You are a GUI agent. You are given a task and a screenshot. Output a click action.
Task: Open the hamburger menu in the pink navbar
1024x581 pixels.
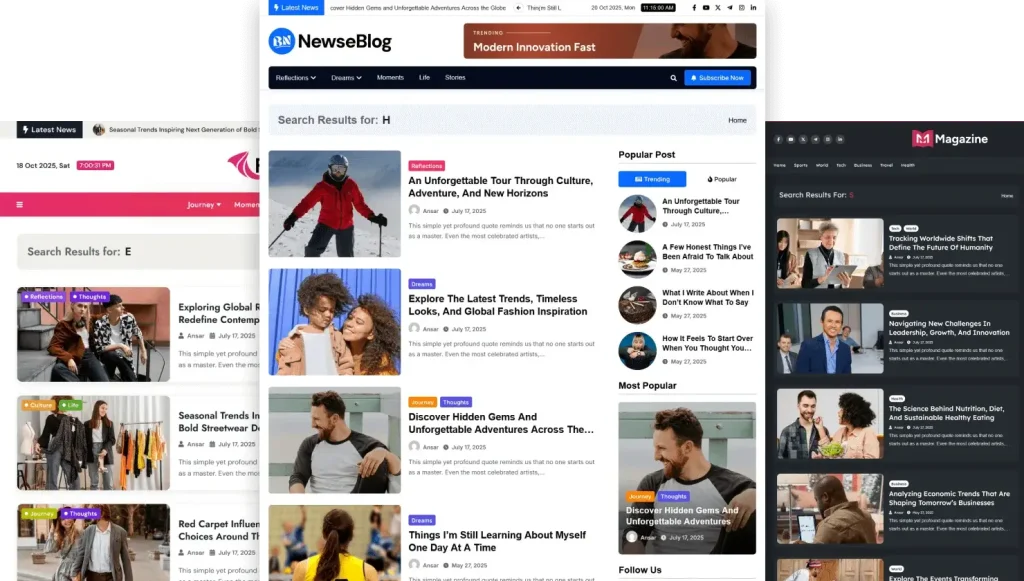click(19, 205)
